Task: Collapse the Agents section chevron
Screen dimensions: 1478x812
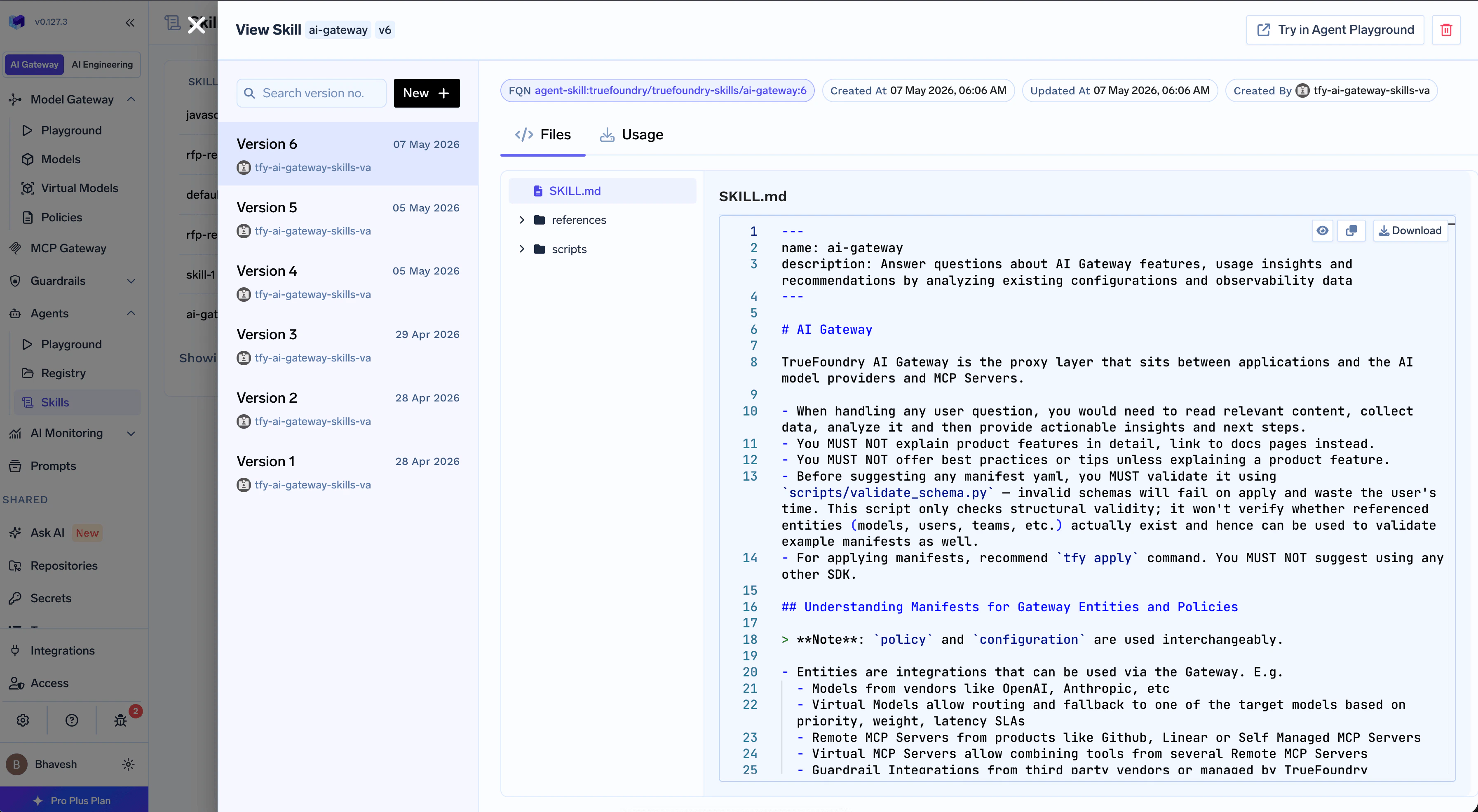Action: (x=131, y=313)
